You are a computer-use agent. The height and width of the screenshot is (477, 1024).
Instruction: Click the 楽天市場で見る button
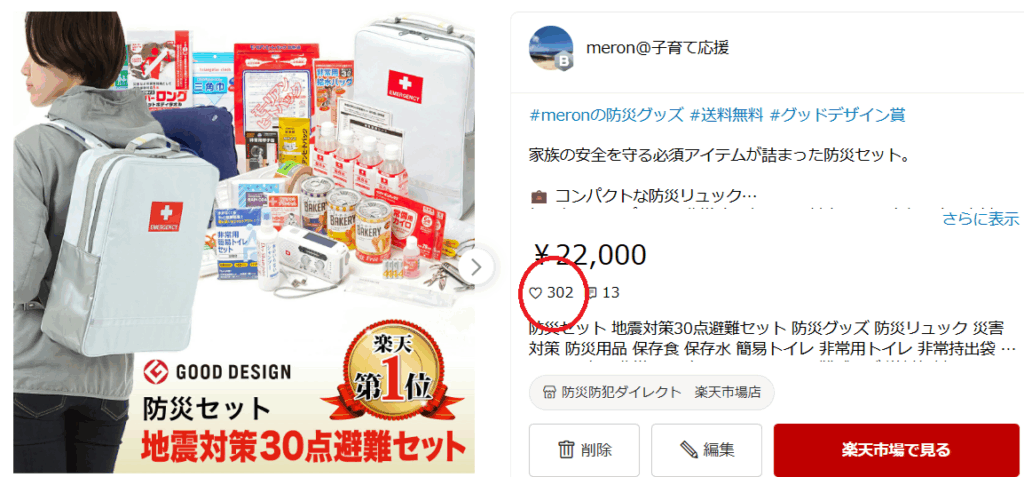pyautogui.click(x=896, y=450)
